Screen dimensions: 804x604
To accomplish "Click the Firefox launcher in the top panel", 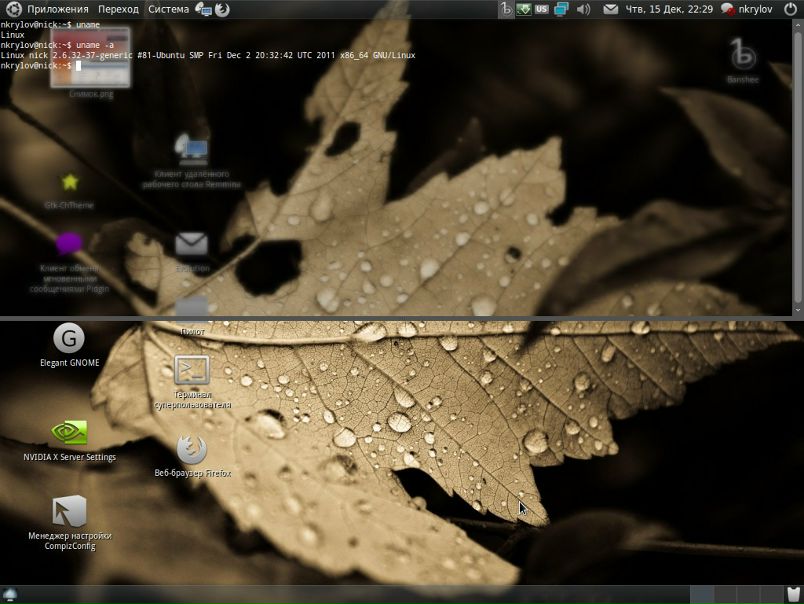I will tap(222, 9).
